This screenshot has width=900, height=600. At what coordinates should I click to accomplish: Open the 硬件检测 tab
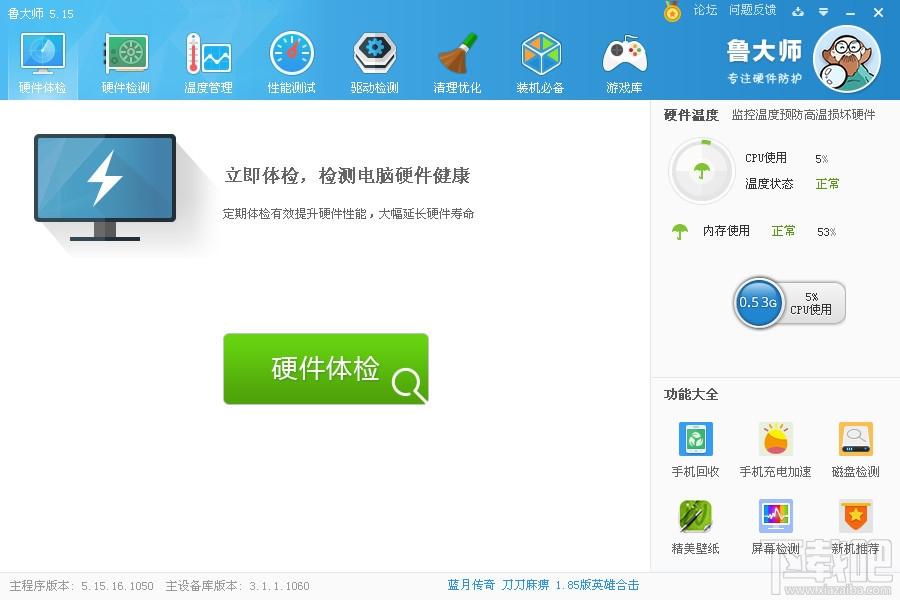126,63
